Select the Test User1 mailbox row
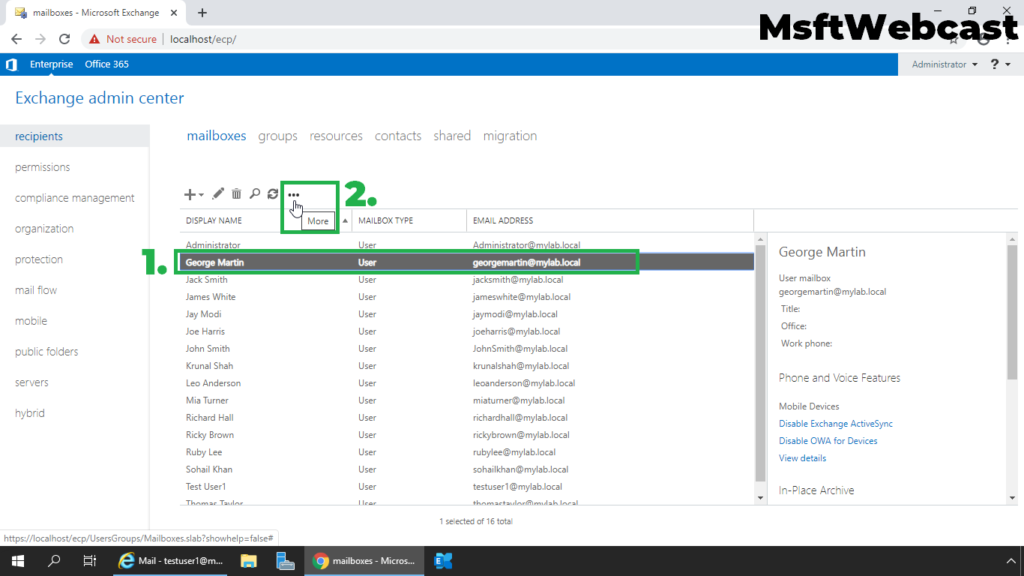The width and height of the screenshot is (1024, 576). [466, 487]
